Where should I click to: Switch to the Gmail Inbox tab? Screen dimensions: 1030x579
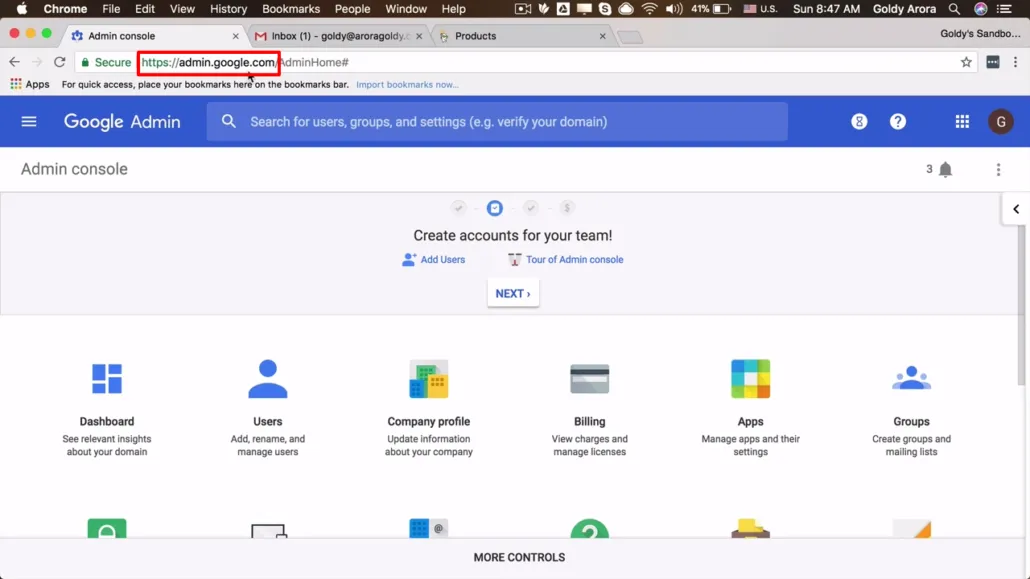click(x=340, y=36)
